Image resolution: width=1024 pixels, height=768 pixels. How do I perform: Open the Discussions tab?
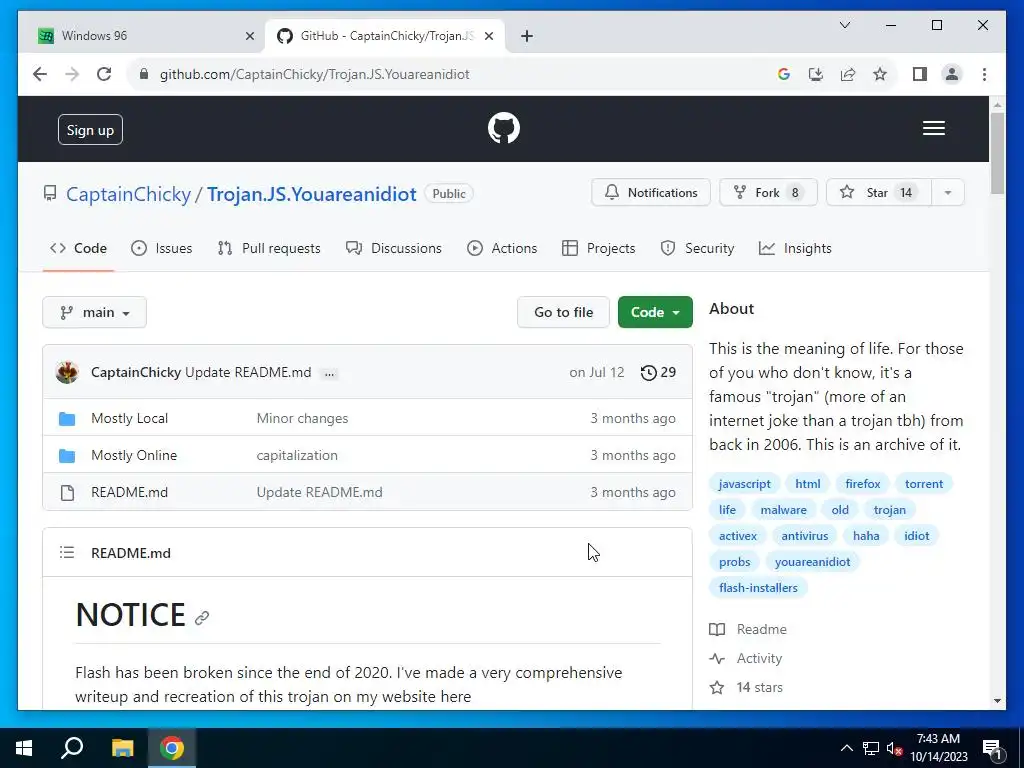pos(394,248)
